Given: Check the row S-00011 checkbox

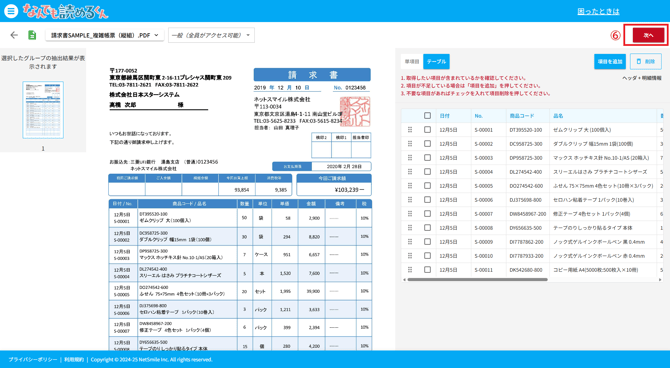Looking at the screenshot, I should 427,270.
